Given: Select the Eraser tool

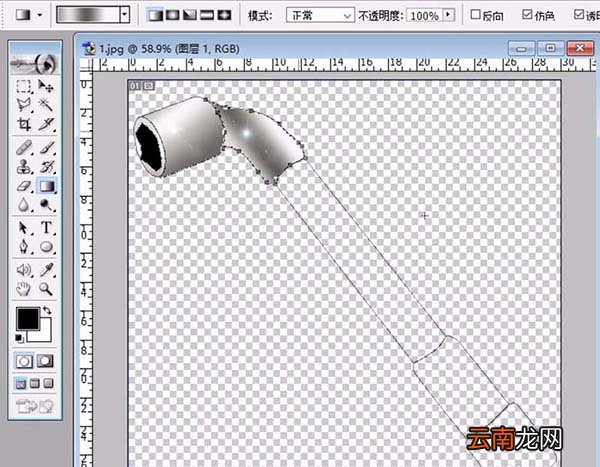Looking at the screenshot, I should (x=24, y=186).
